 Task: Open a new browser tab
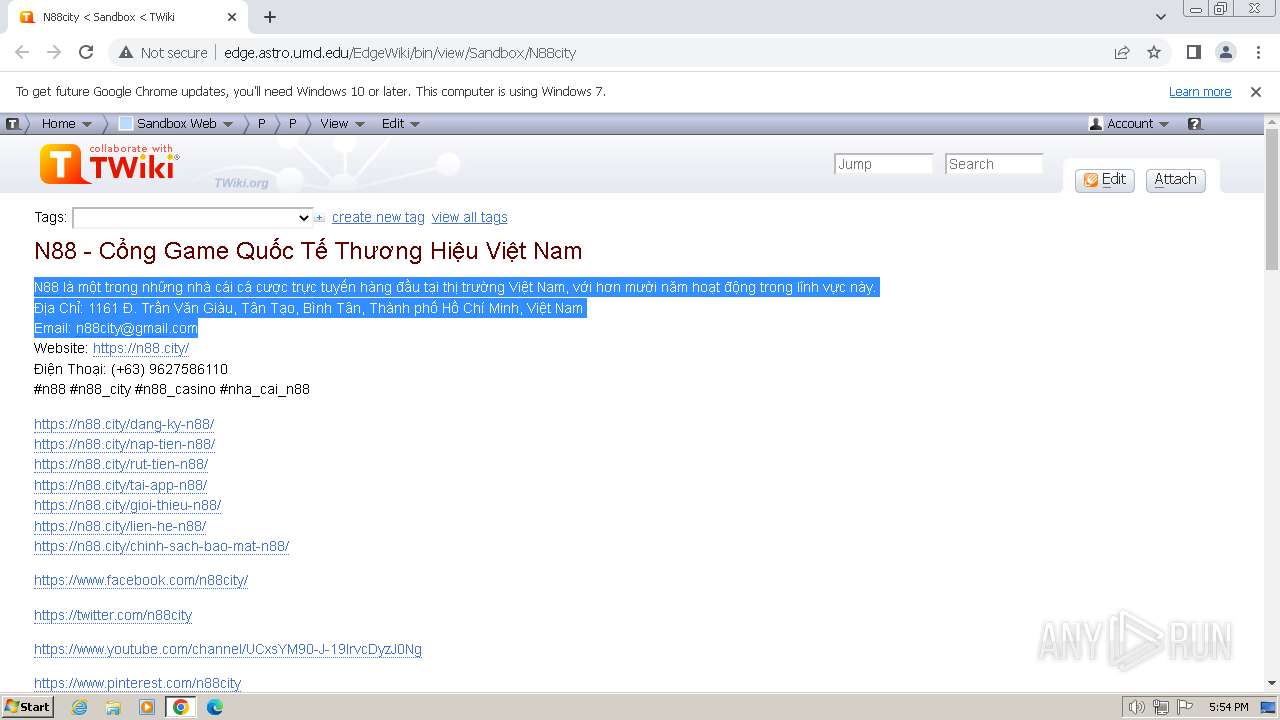[x=270, y=17]
